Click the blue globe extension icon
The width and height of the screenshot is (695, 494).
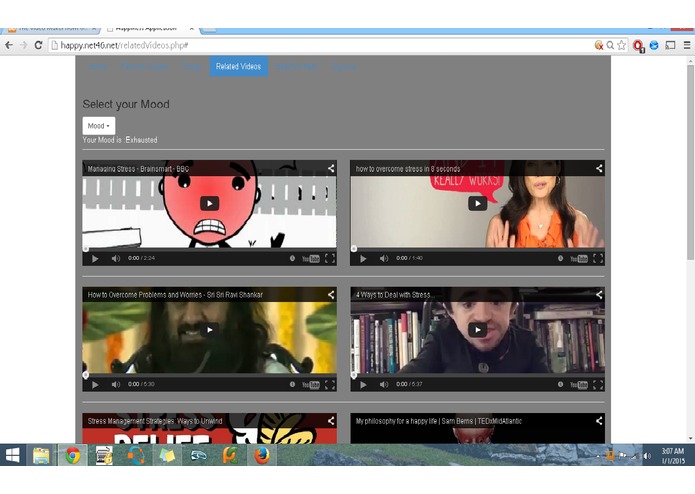654,45
